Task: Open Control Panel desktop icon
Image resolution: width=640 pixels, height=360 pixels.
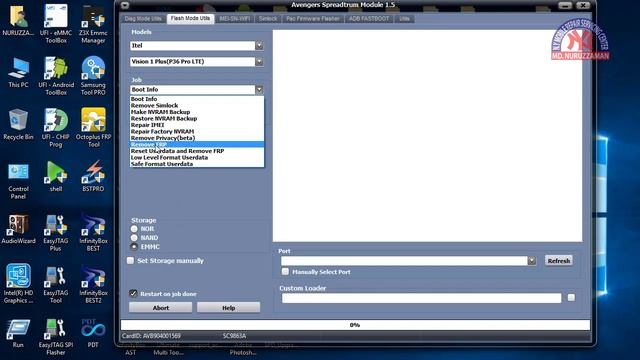Action: (x=18, y=180)
